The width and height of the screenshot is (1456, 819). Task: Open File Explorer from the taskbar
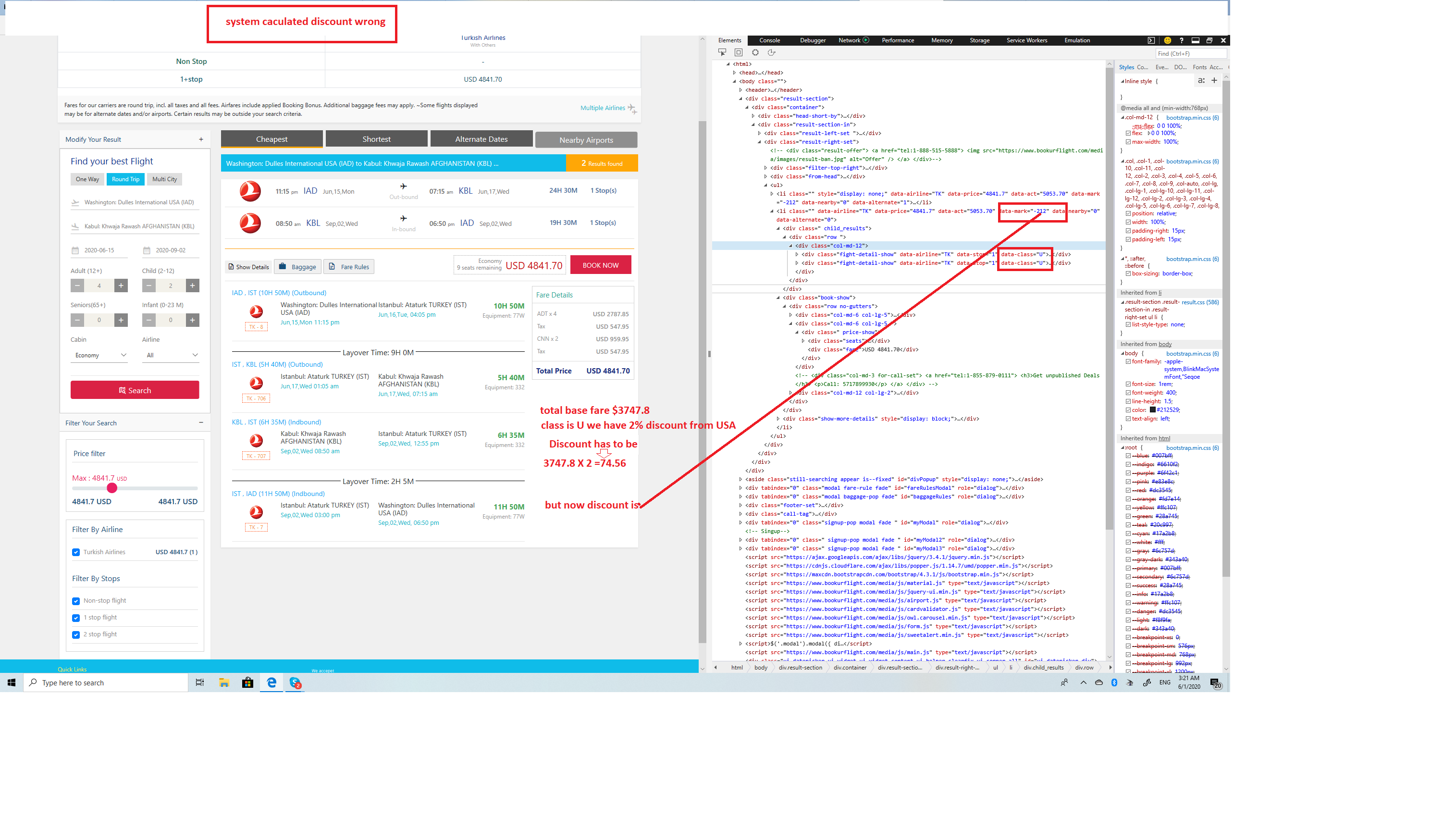coord(224,683)
